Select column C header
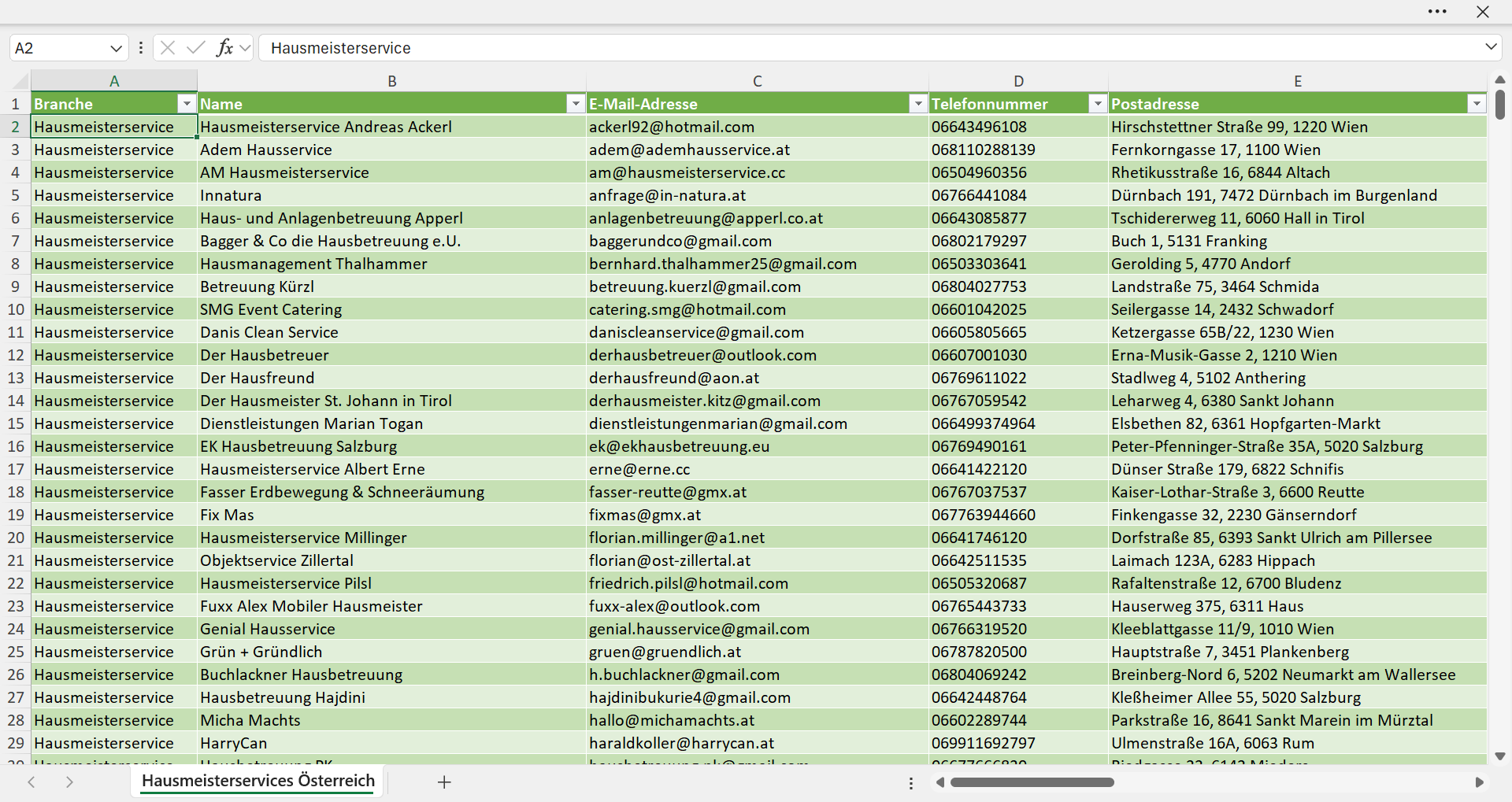Viewport: 1512px width, 802px height. pos(757,81)
